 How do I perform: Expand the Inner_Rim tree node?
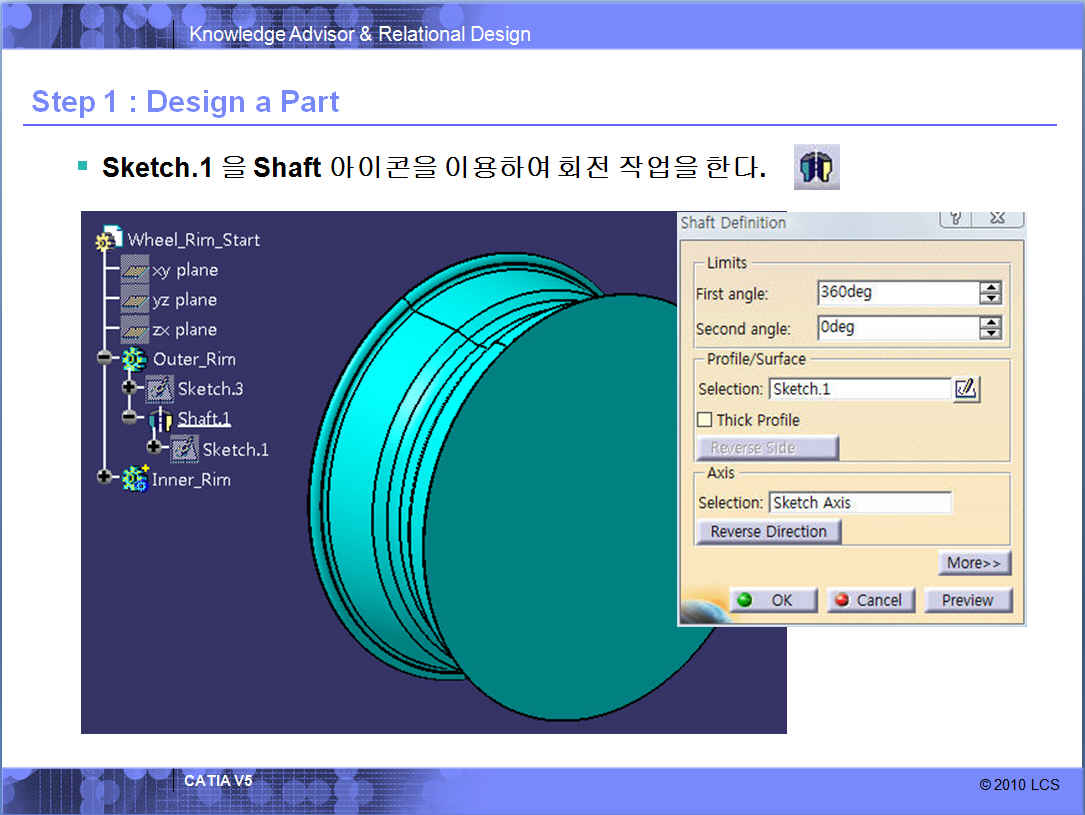(104, 477)
